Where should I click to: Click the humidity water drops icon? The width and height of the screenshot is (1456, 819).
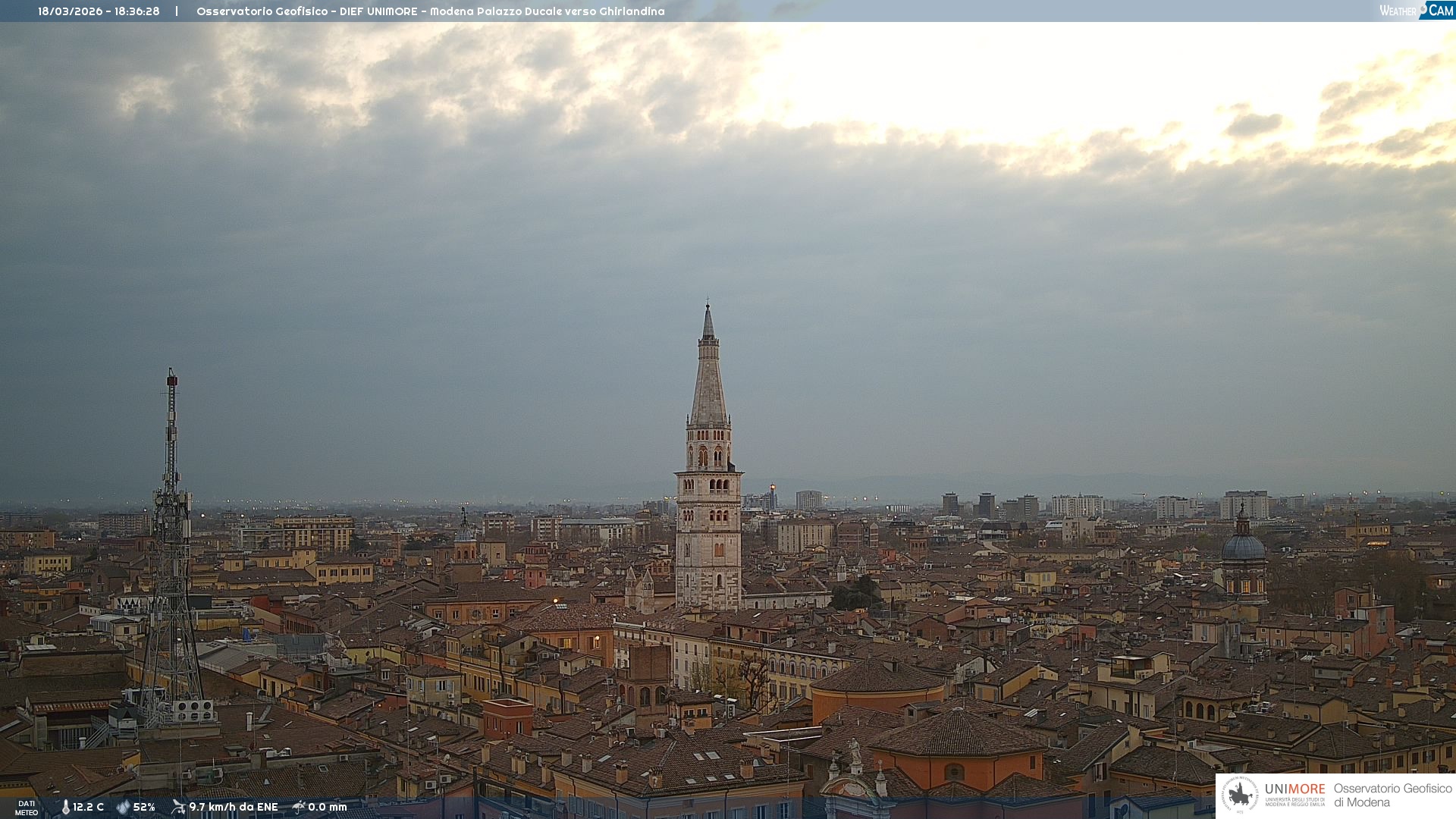click(x=123, y=808)
